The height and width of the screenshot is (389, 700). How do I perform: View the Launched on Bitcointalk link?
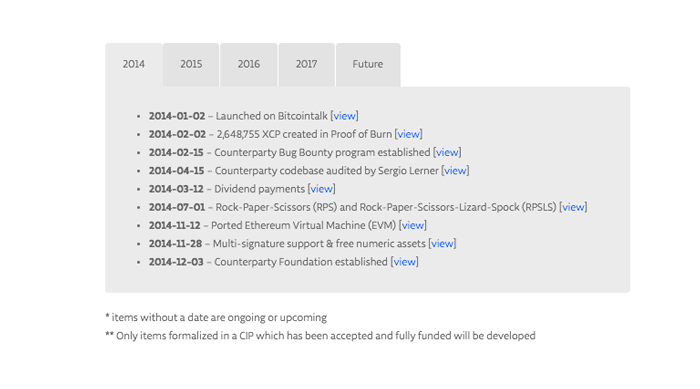tap(345, 116)
